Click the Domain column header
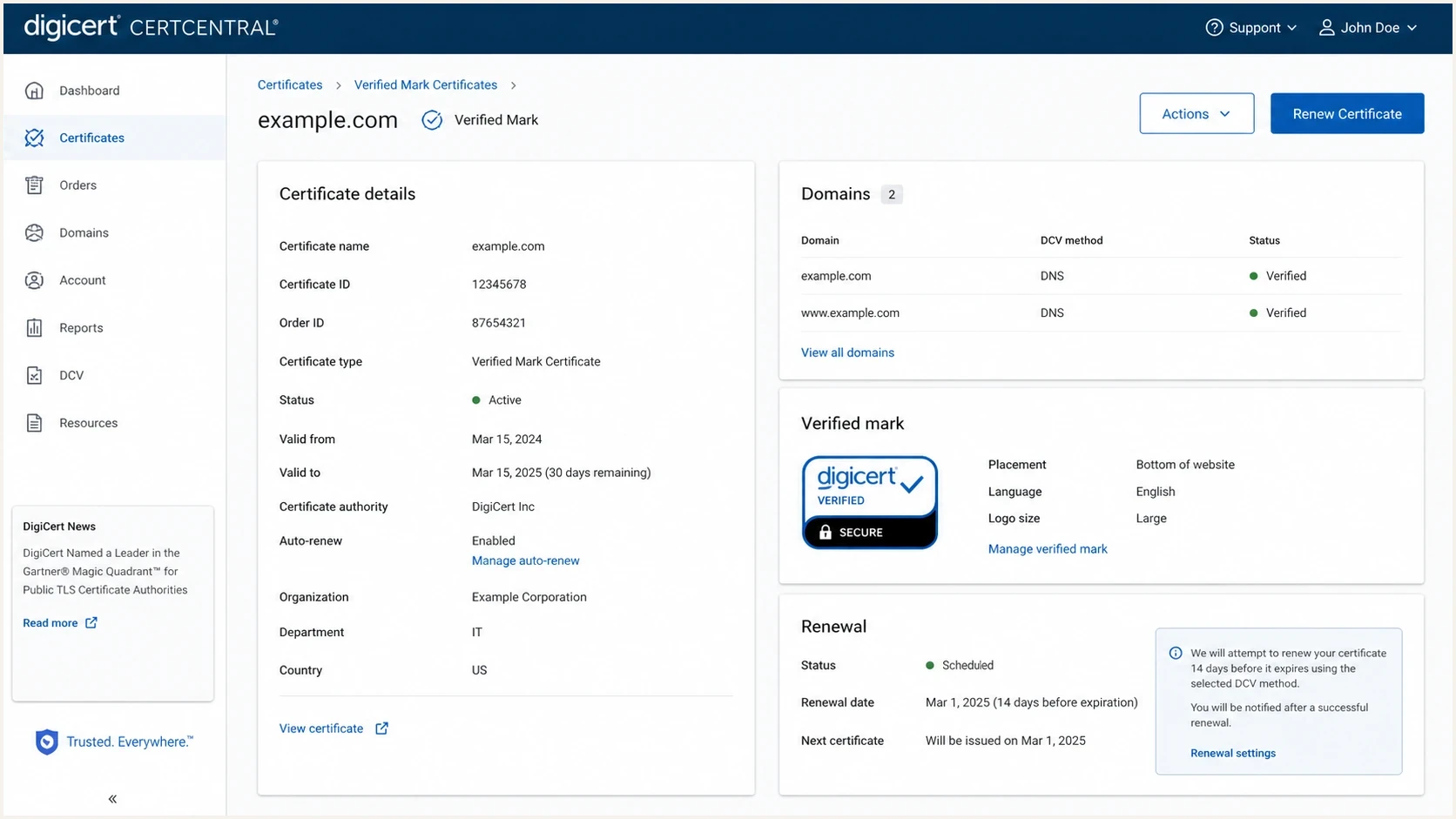 coord(820,240)
